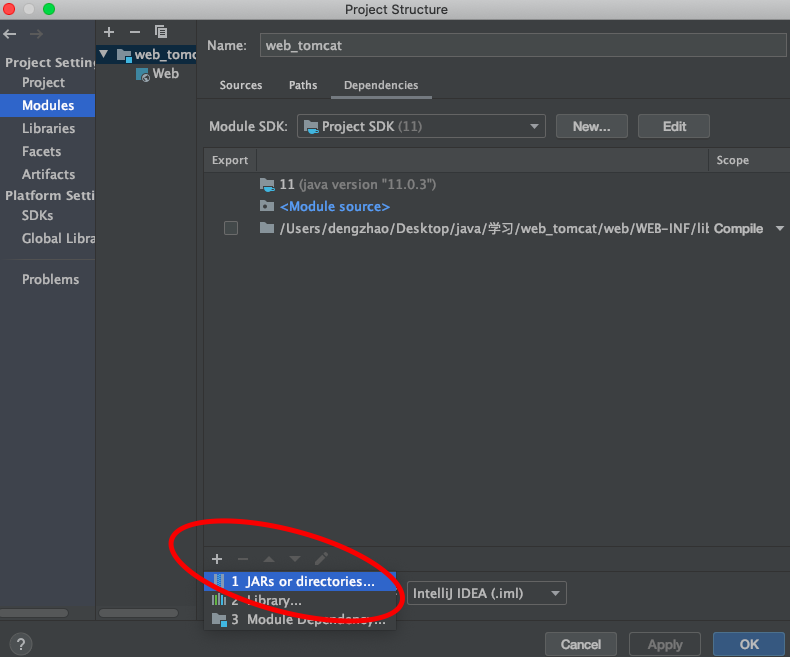Open Problems in sidebar
The width and height of the screenshot is (790, 657).
coord(47,279)
